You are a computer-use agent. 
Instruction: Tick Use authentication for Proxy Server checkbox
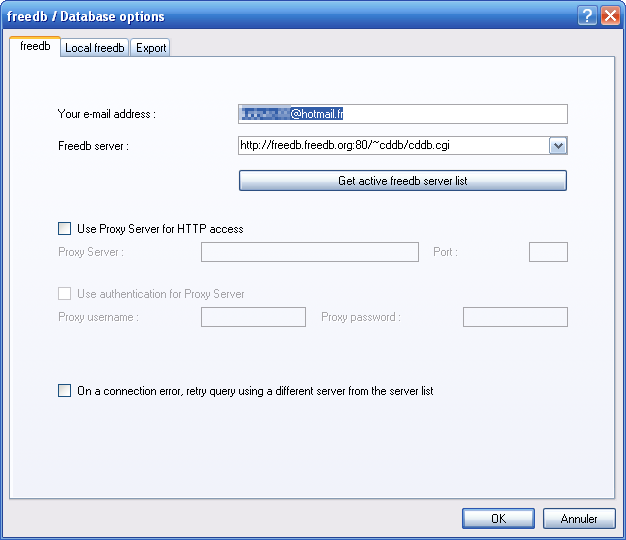[64, 294]
